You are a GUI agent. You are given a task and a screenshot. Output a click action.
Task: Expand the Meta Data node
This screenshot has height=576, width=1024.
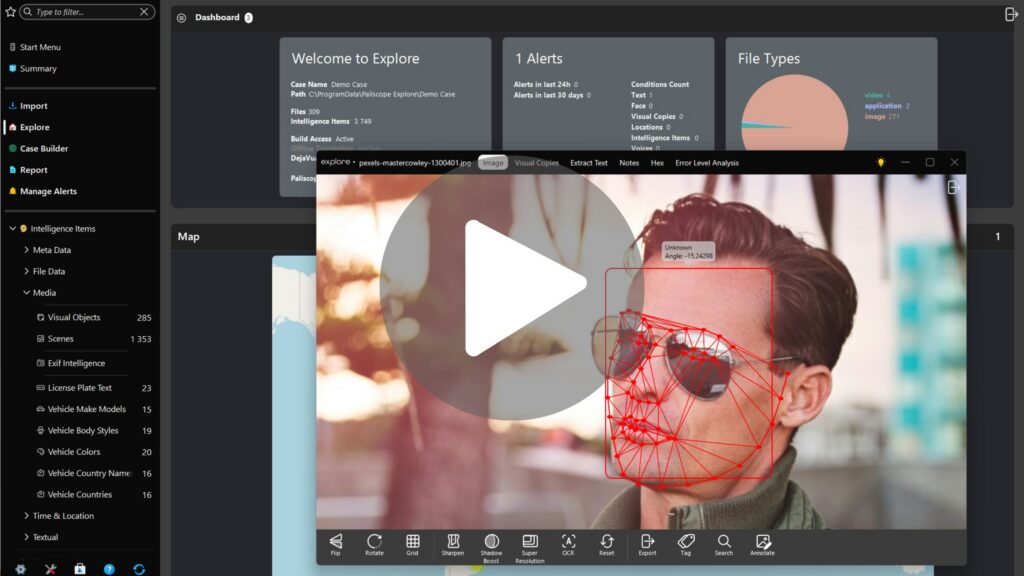26,250
